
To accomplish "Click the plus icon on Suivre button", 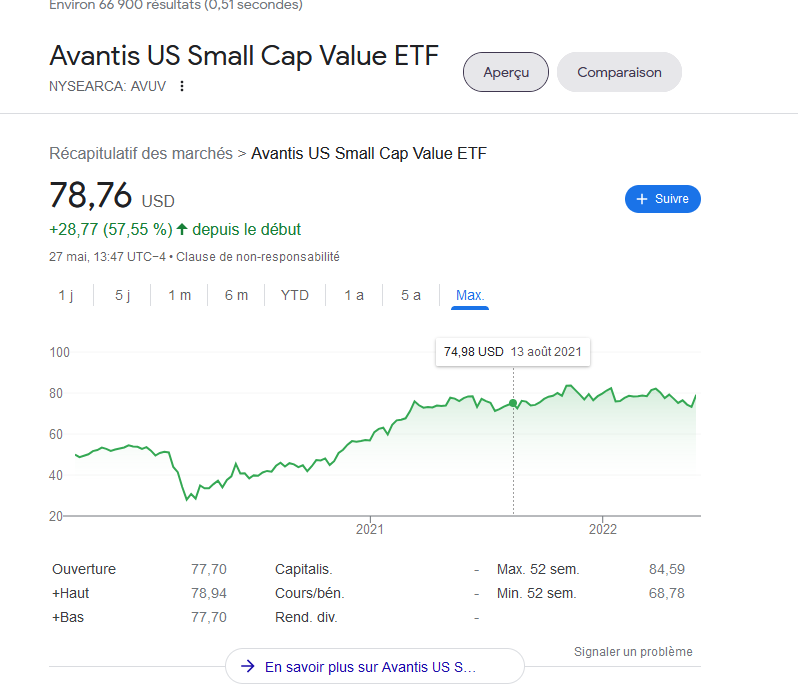I will click(642, 199).
